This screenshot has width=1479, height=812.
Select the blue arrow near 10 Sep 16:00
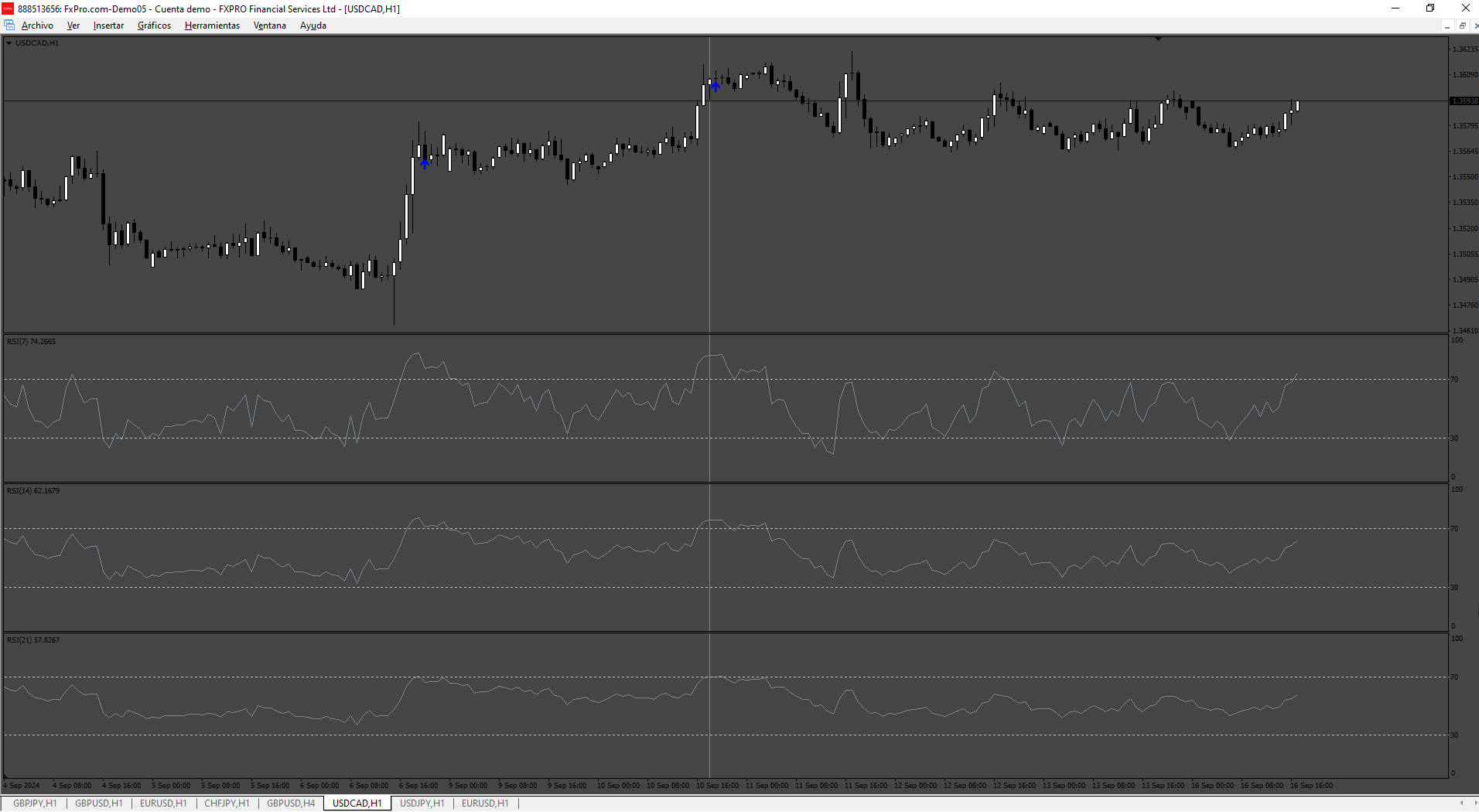pyautogui.click(x=716, y=86)
